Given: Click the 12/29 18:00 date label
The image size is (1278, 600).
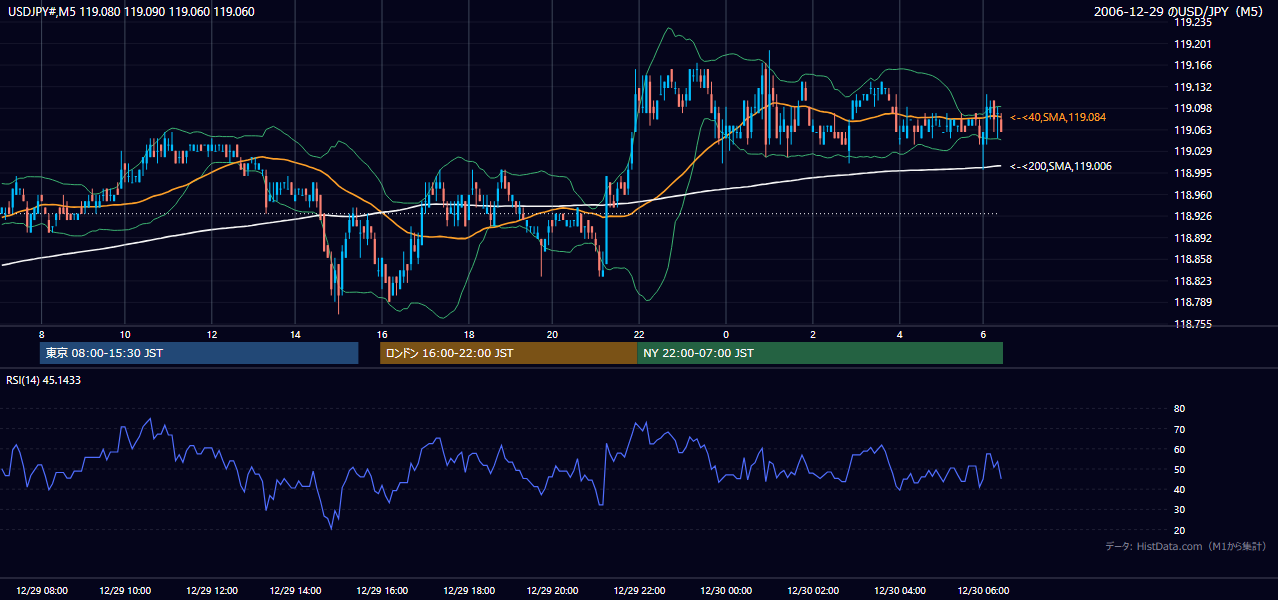Looking at the screenshot, I should (x=468, y=590).
